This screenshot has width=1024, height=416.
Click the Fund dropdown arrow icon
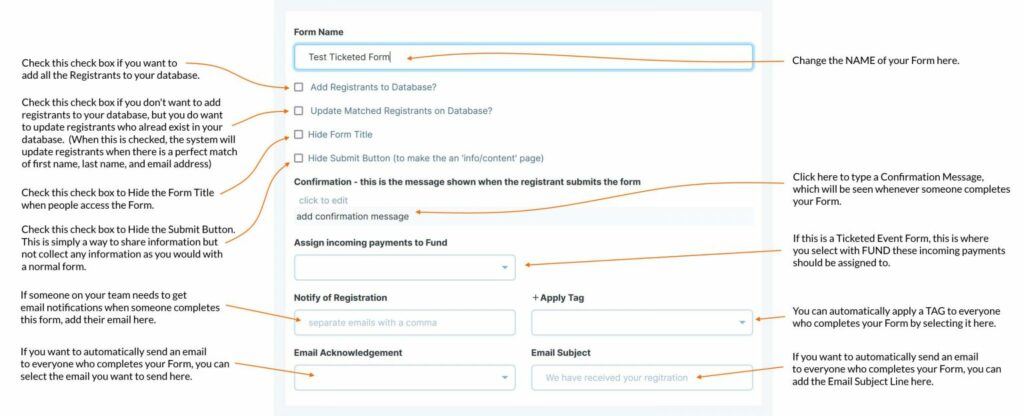click(504, 268)
